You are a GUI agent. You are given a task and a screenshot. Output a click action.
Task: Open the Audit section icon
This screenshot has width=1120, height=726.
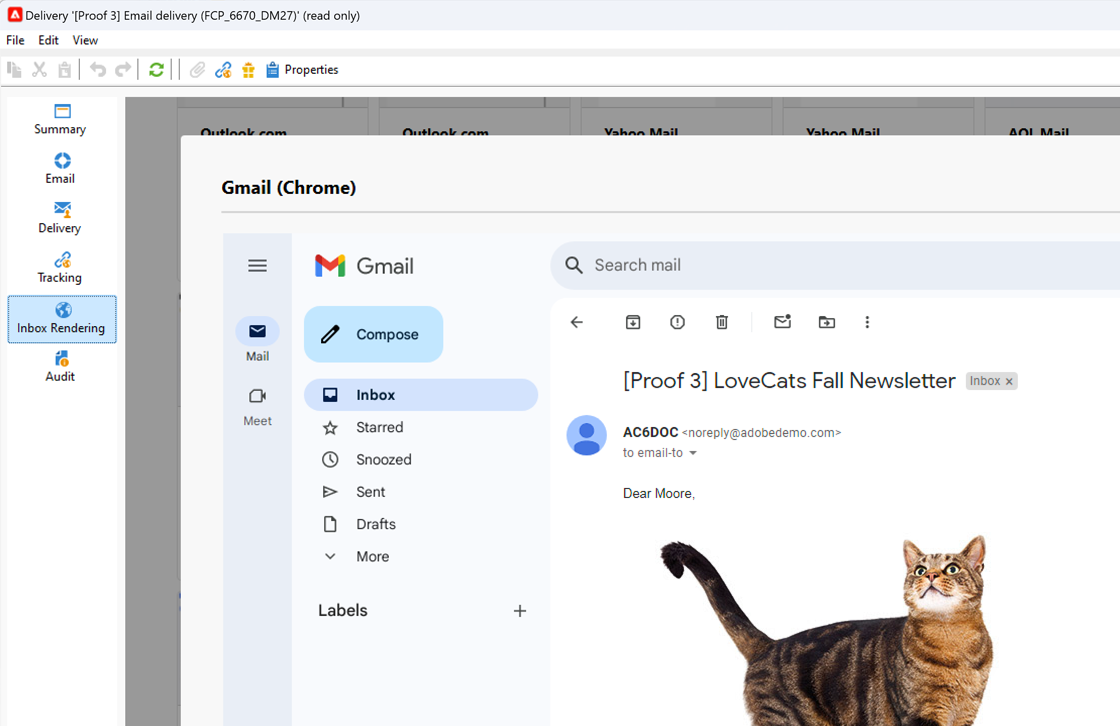tap(62, 358)
